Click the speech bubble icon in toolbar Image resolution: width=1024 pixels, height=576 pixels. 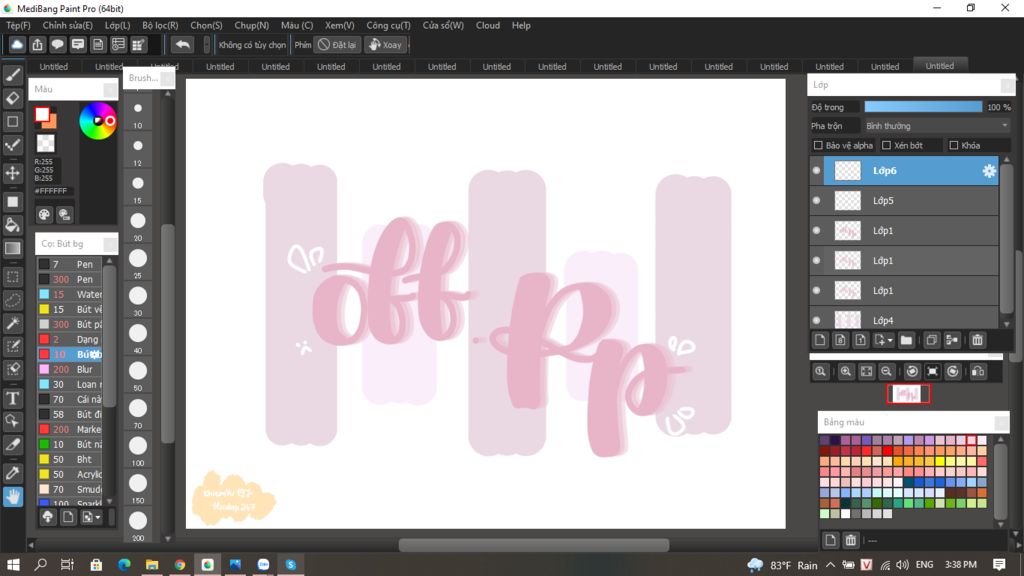pos(57,44)
